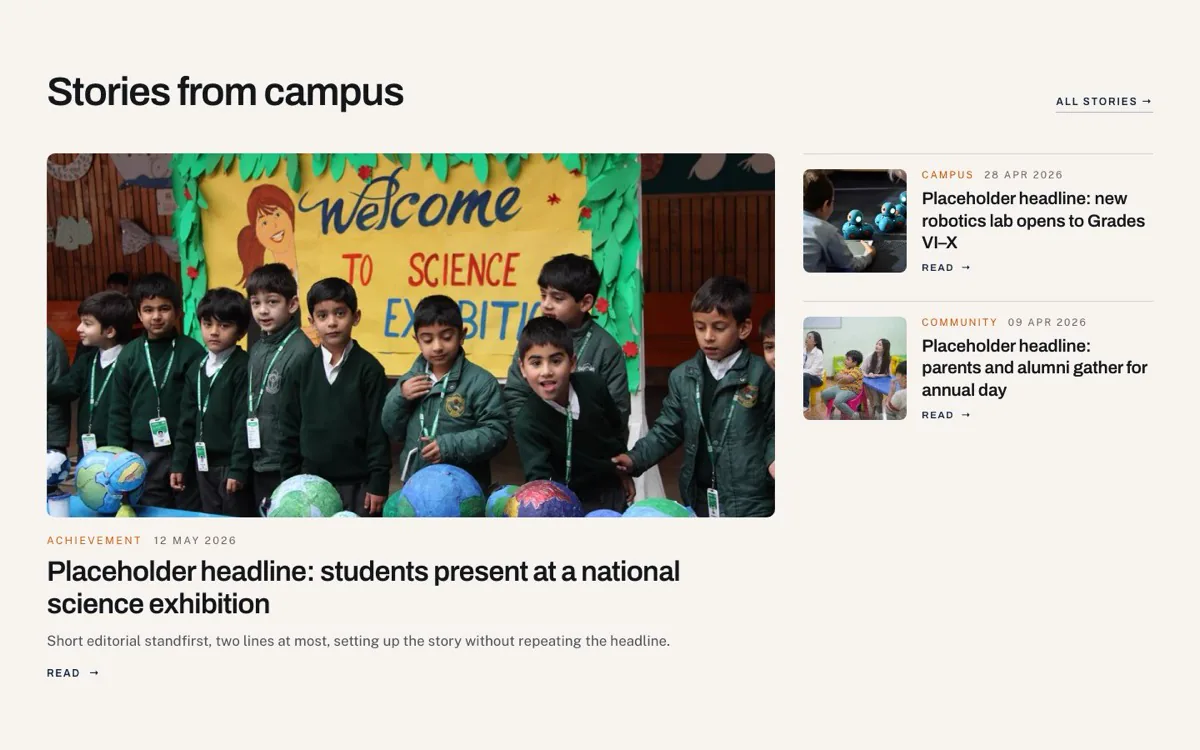The height and width of the screenshot is (750, 1200).
Task: Click the Stories from campus heading
Action: point(225,91)
